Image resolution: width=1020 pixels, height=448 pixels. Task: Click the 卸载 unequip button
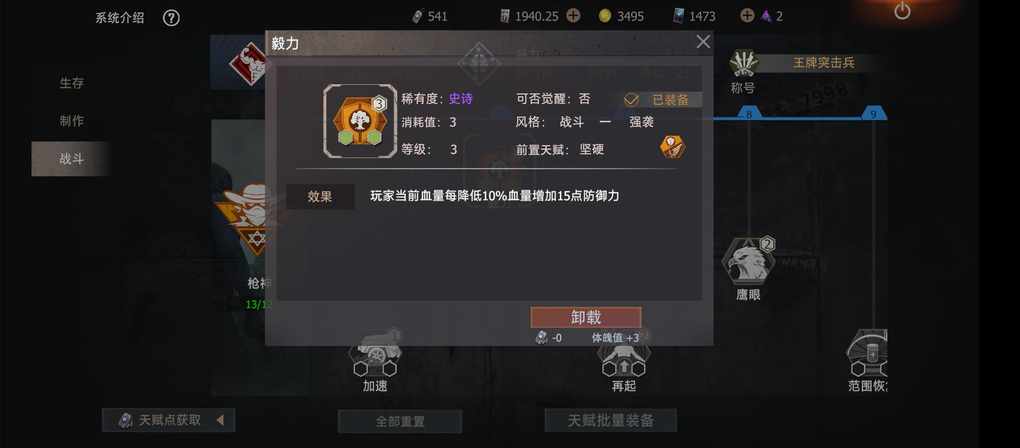tap(585, 317)
